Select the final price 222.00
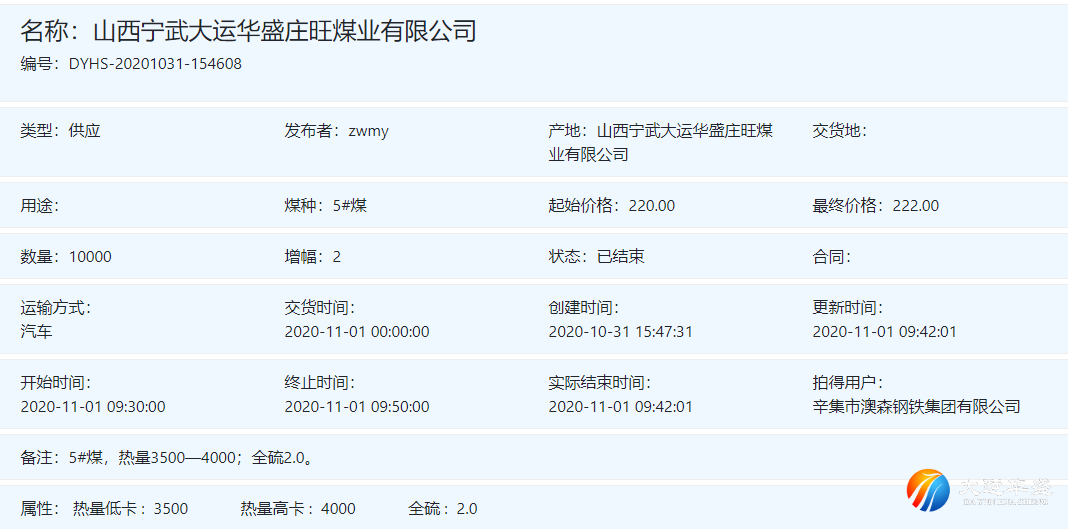The width and height of the screenshot is (1068, 529). coord(916,206)
